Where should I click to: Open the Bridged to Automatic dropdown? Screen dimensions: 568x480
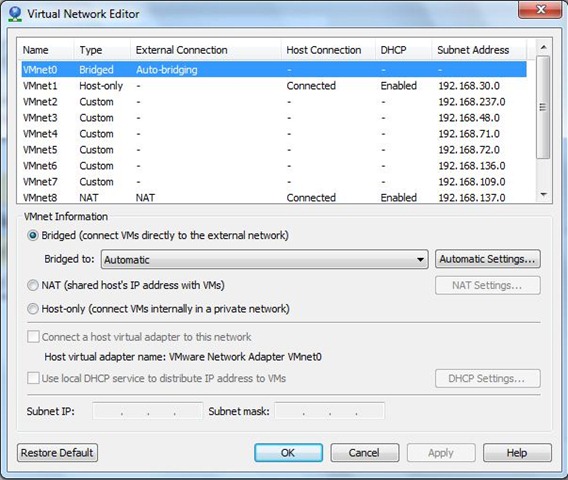coord(264,259)
